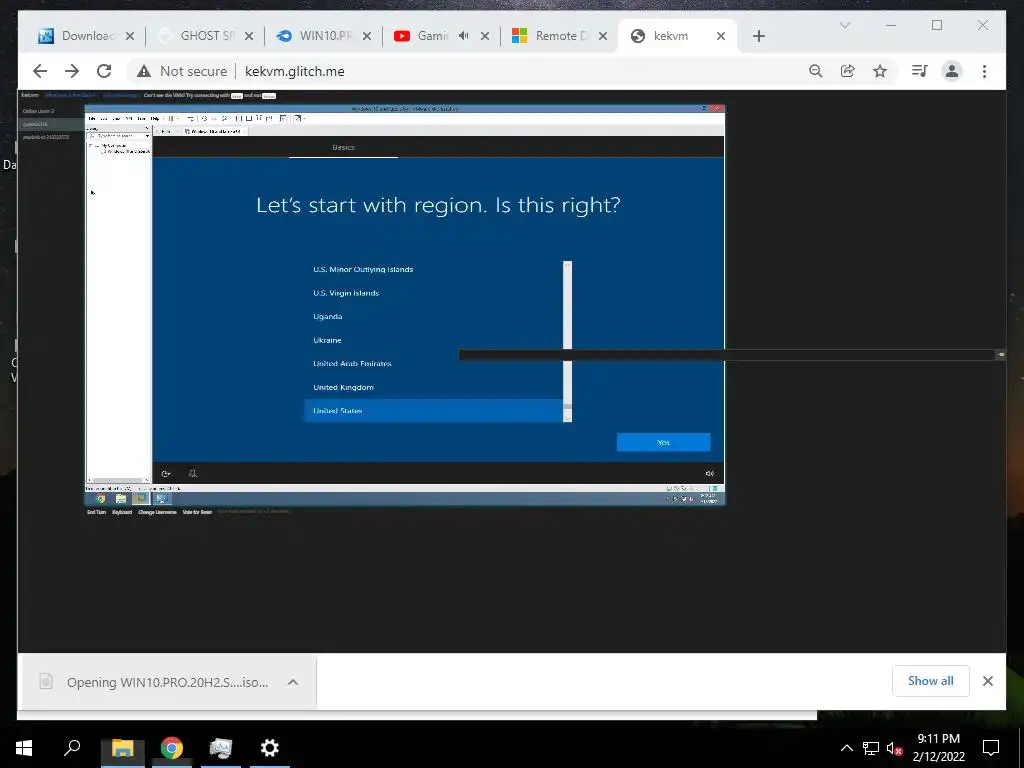Bookmark this page with the star
The image size is (1024, 768).
click(x=880, y=71)
